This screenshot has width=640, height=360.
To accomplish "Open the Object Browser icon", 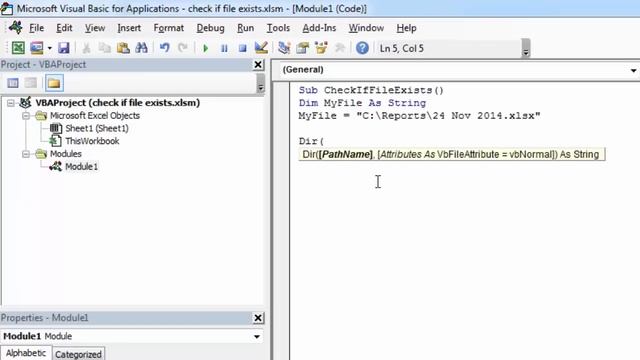I will pos(321,48).
